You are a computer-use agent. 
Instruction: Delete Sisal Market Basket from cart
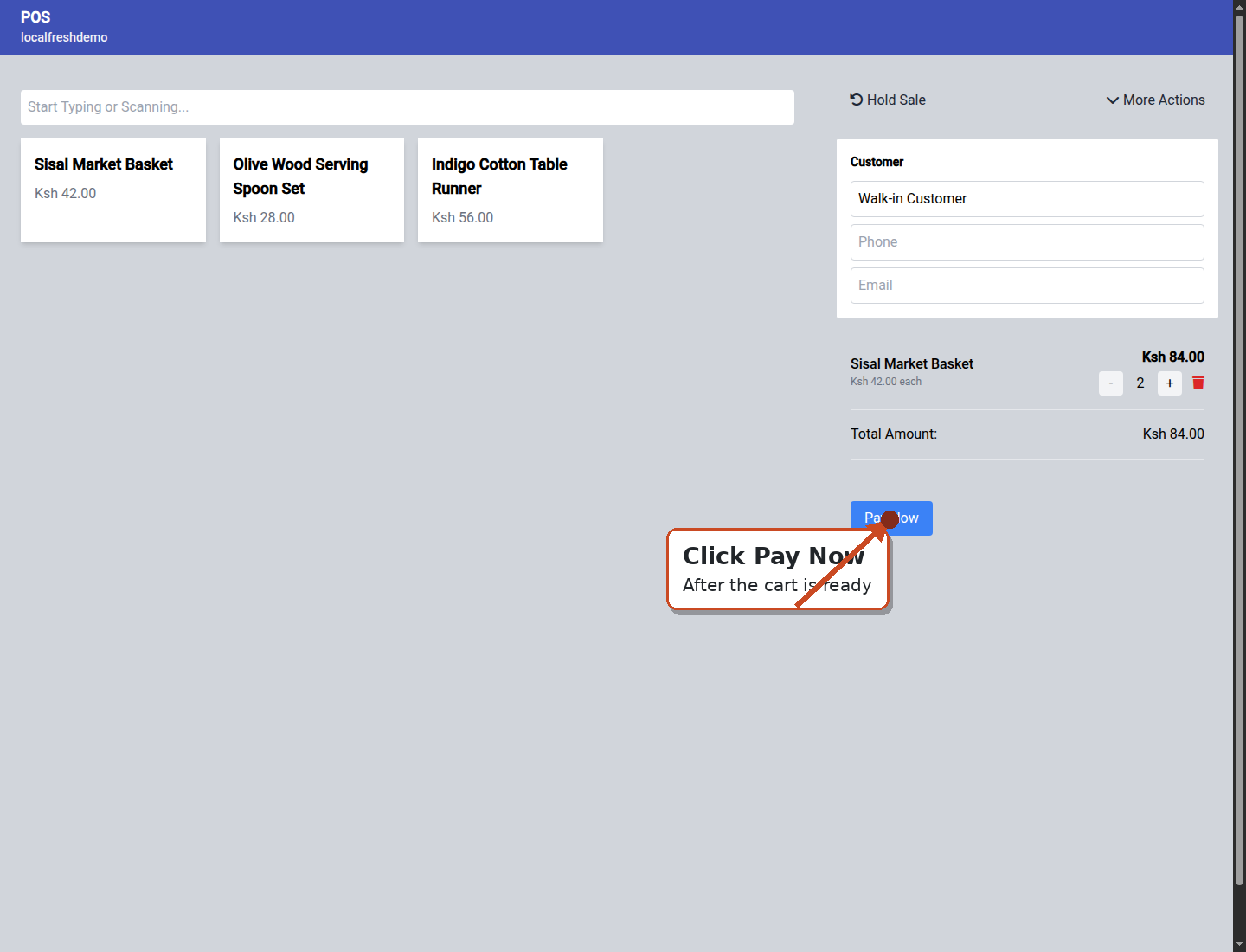pyautogui.click(x=1198, y=383)
